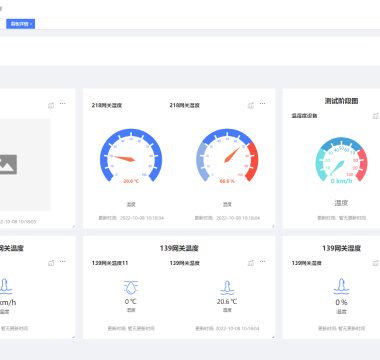Open three-dot menu in the bottom-left km/h card

pyautogui.click(x=63, y=262)
